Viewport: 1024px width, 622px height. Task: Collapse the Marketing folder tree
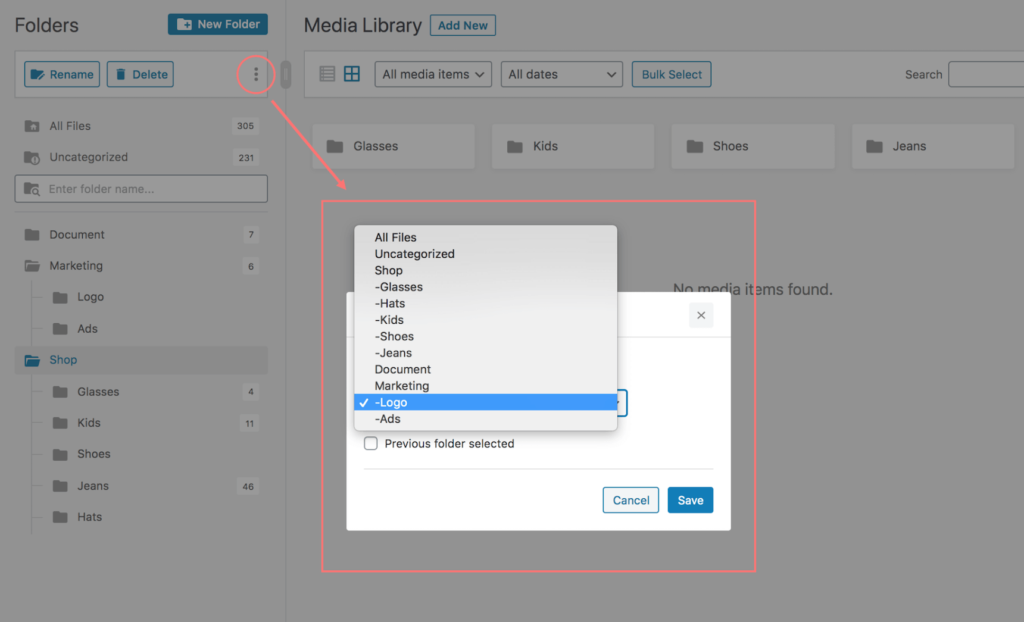point(32,266)
